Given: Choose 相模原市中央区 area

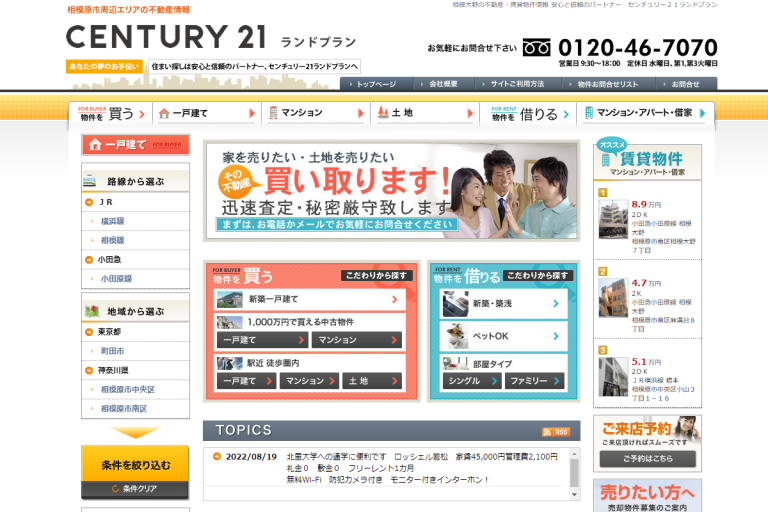Looking at the screenshot, I should tap(127, 390).
